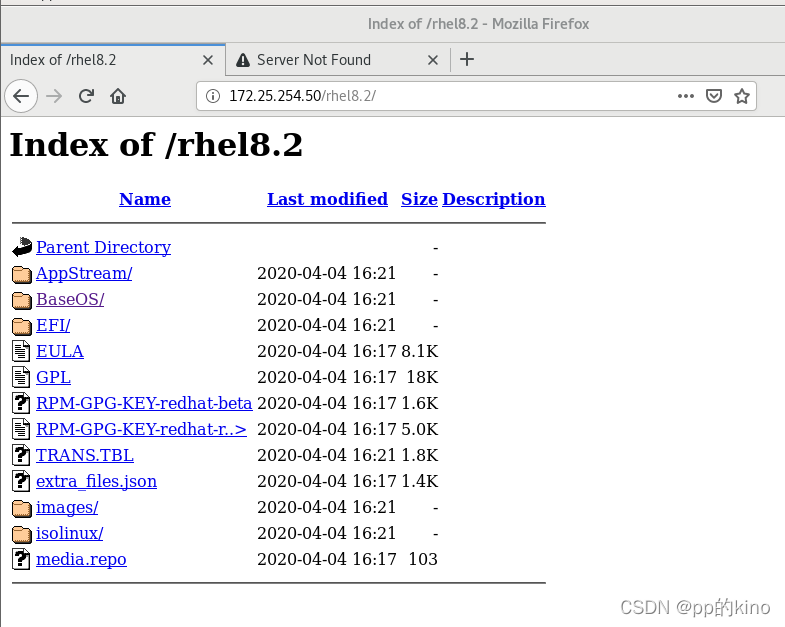
Task: Open the EULA file link
Action: (x=60, y=352)
